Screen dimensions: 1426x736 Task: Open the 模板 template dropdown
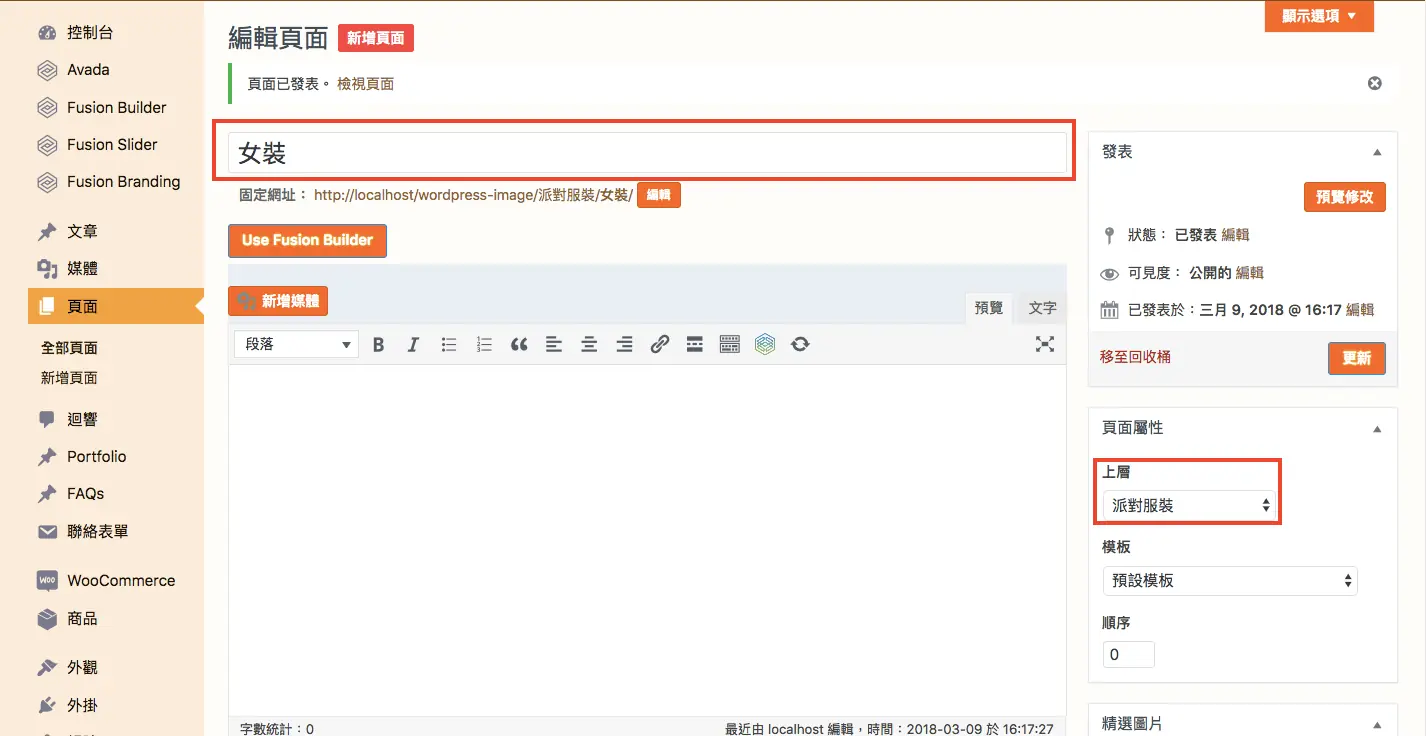point(1230,580)
